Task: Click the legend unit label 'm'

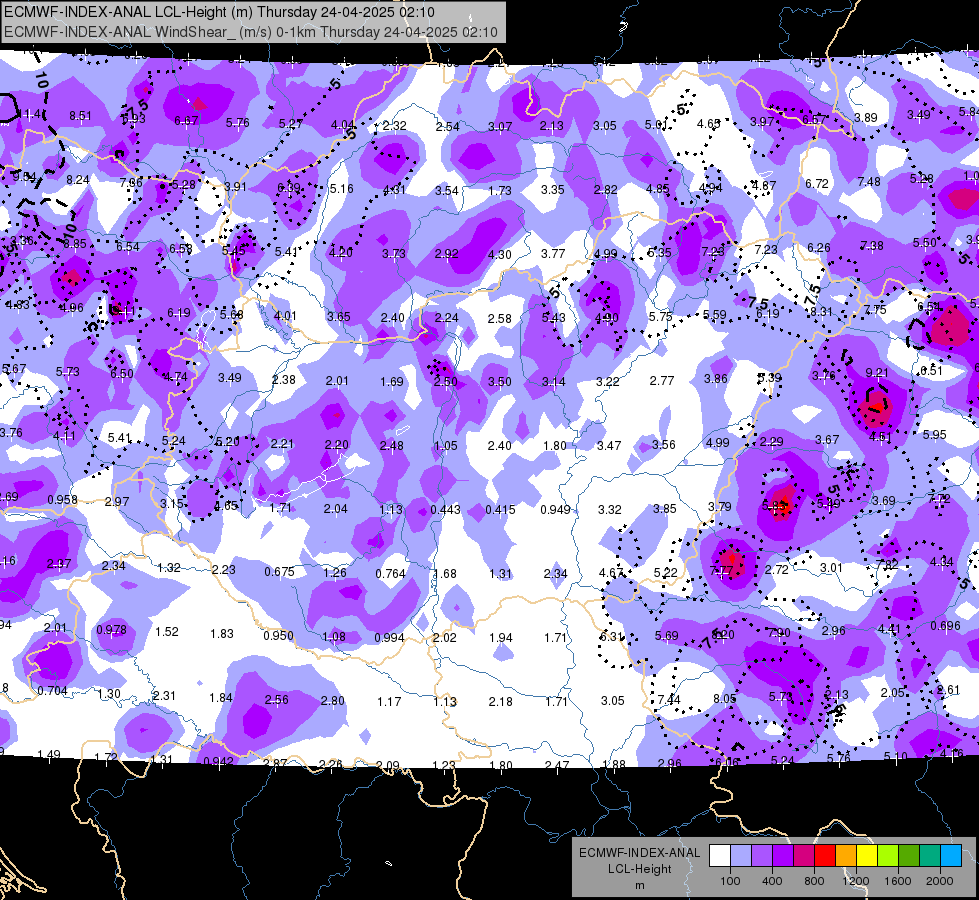Action: 639,886
